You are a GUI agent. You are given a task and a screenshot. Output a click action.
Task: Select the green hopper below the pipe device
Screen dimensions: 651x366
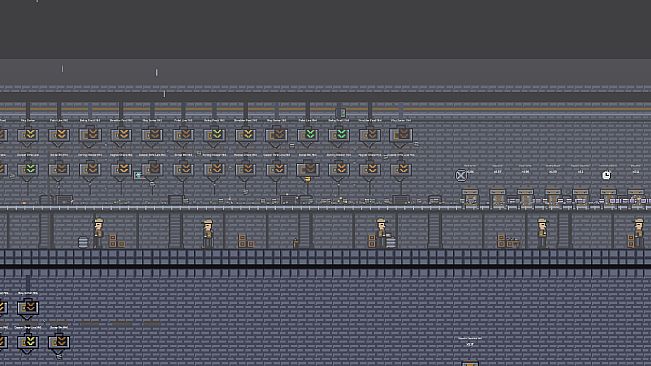[x=339, y=135]
